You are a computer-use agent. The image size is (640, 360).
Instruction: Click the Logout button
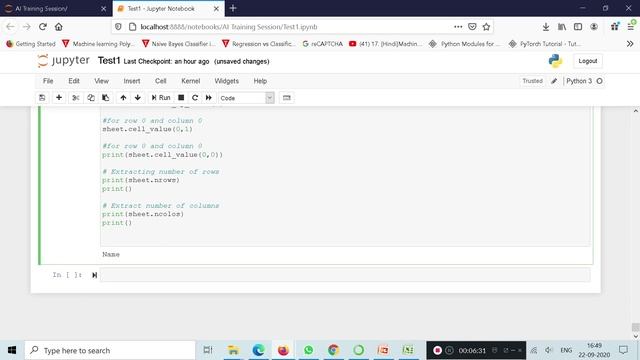[588, 61]
